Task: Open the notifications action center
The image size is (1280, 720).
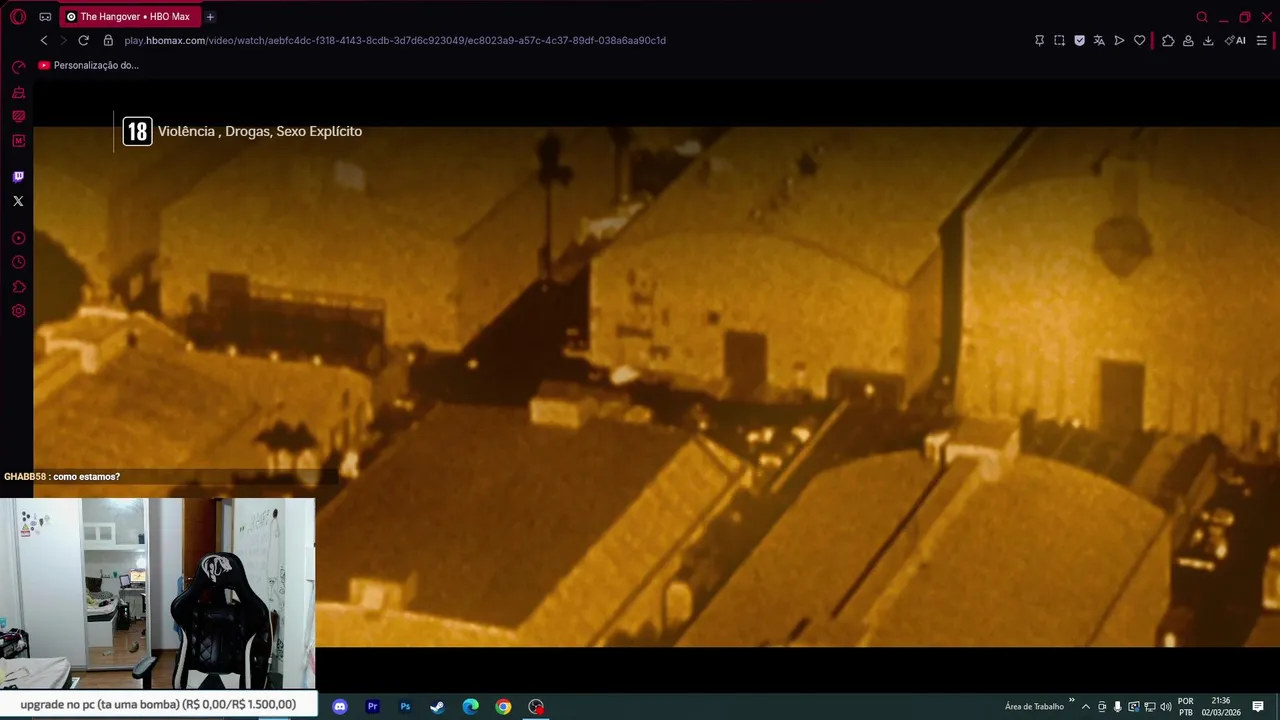Action: 1258,707
